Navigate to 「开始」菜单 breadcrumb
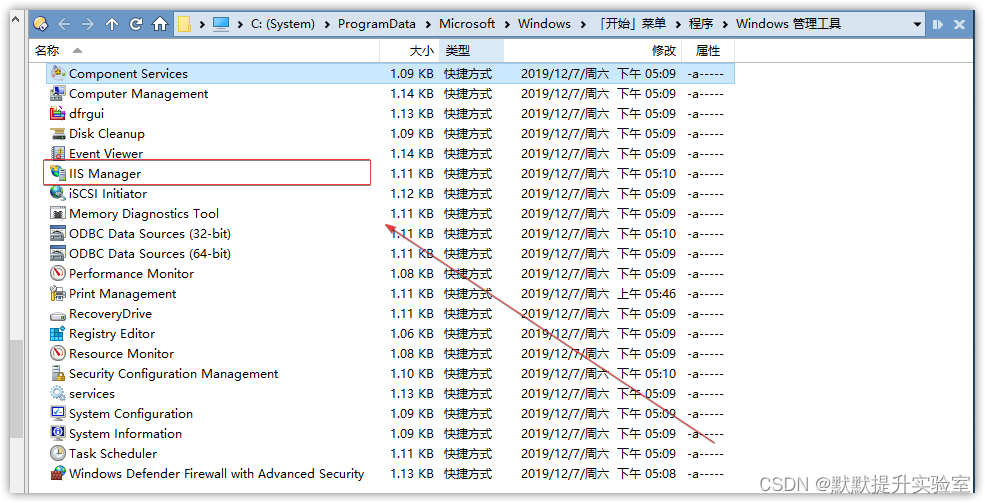Image resolution: width=985 pixels, height=503 pixels. click(x=631, y=24)
